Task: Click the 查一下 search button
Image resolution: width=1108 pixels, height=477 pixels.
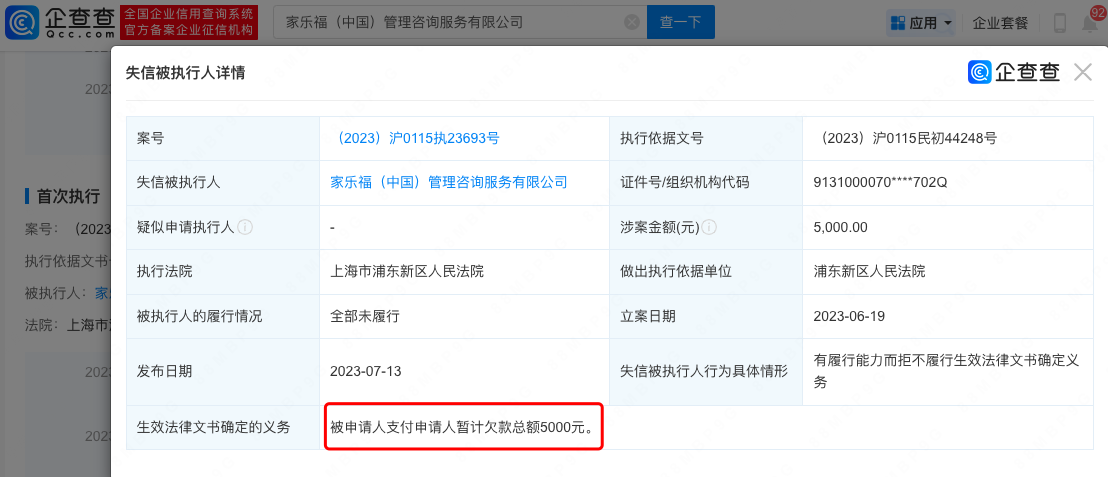Action: [x=680, y=22]
